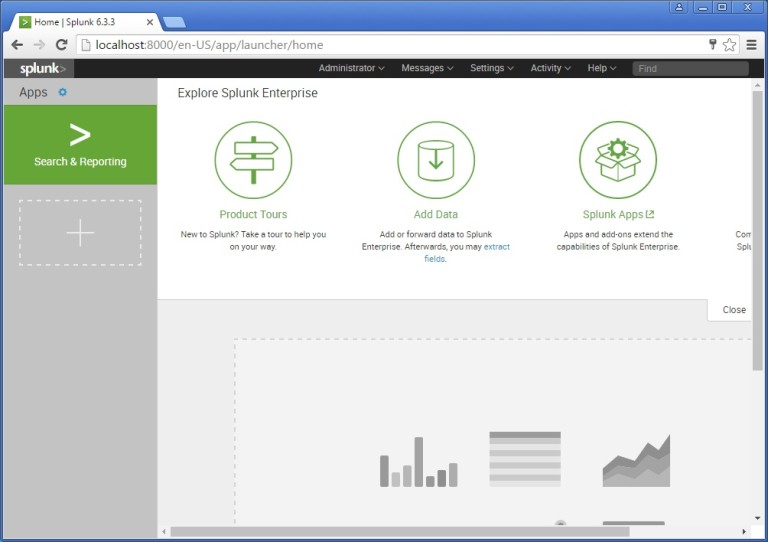Click the Splunk logo in the header

pos(40,68)
